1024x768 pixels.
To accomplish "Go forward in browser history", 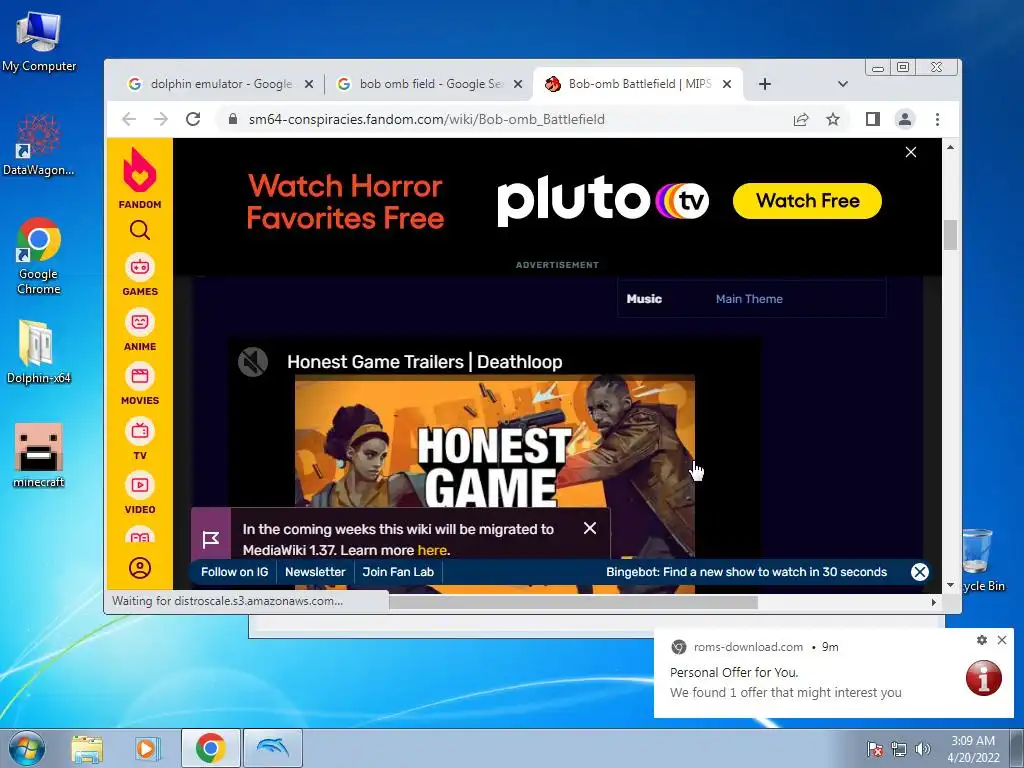I will click(161, 119).
